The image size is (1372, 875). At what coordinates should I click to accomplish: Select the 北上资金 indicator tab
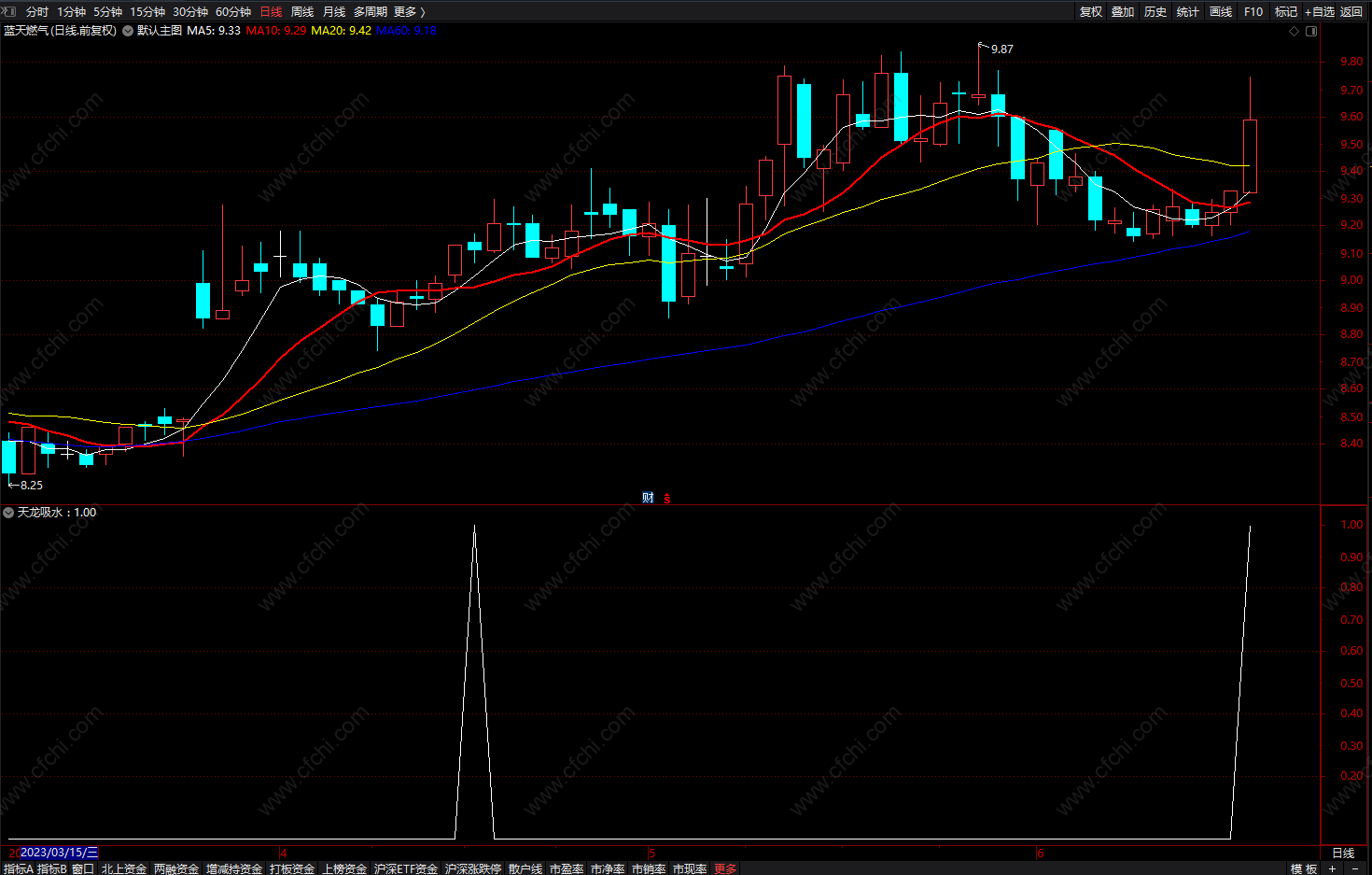pyautogui.click(x=124, y=868)
